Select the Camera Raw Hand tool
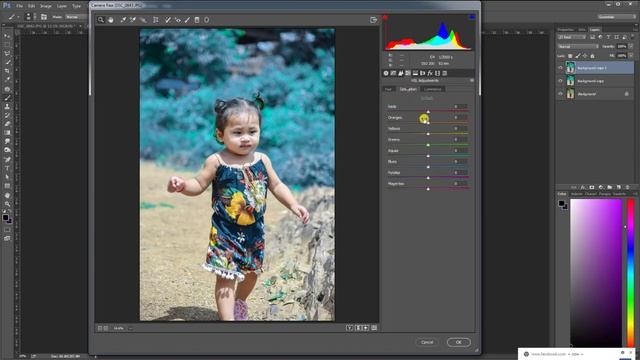Image resolution: width=640 pixels, height=360 pixels. [x=111, y=20]
